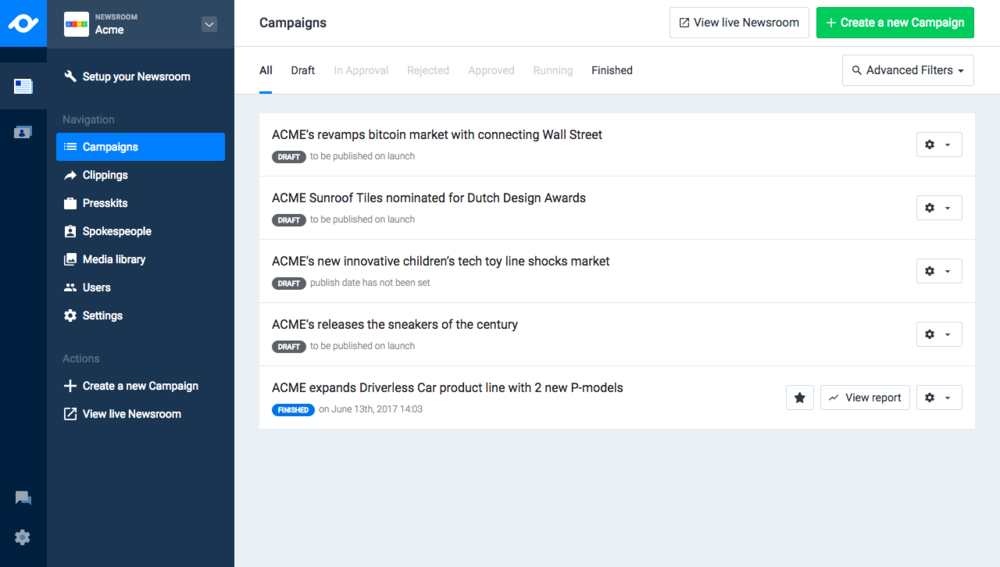
Task: Click View live Newsroom in sidebar Actions
Action: tap(122, 414)
